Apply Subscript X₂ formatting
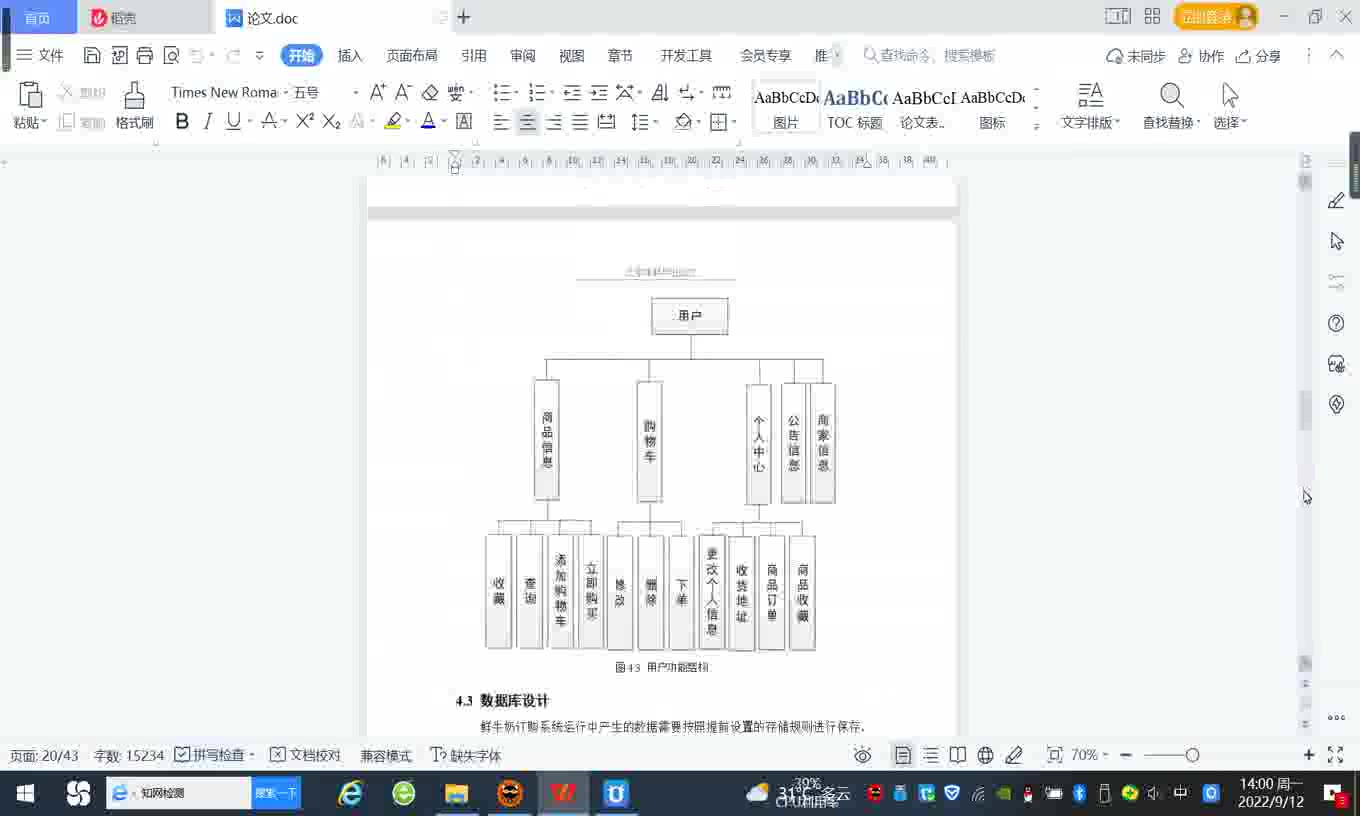 (331, 121)
